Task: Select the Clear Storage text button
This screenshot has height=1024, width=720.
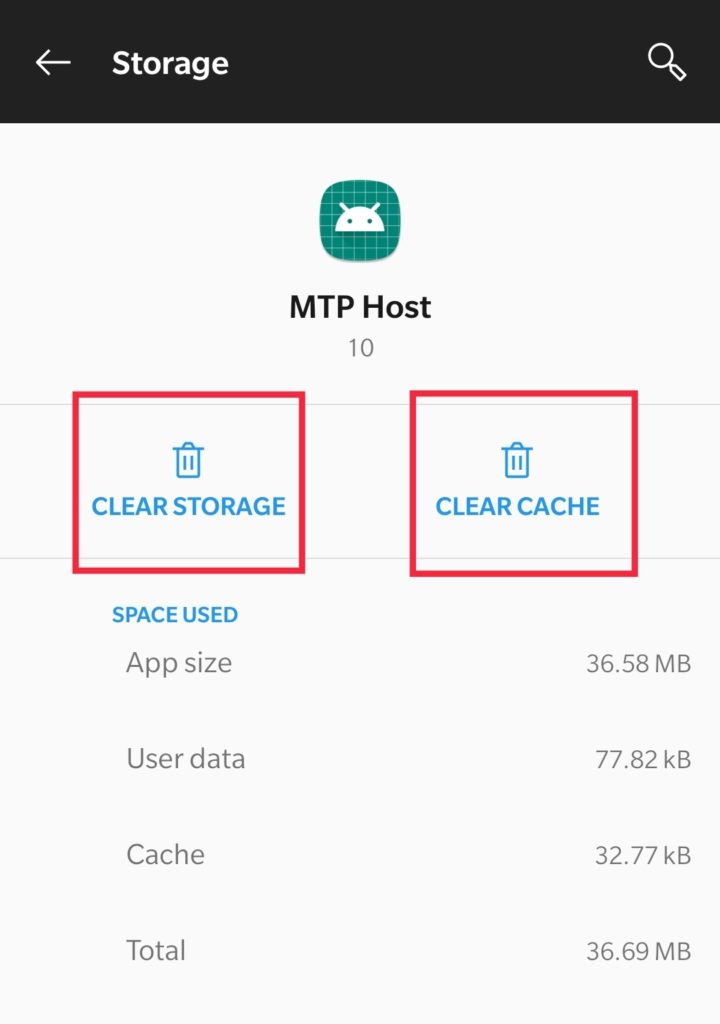Action: (188, 506)
